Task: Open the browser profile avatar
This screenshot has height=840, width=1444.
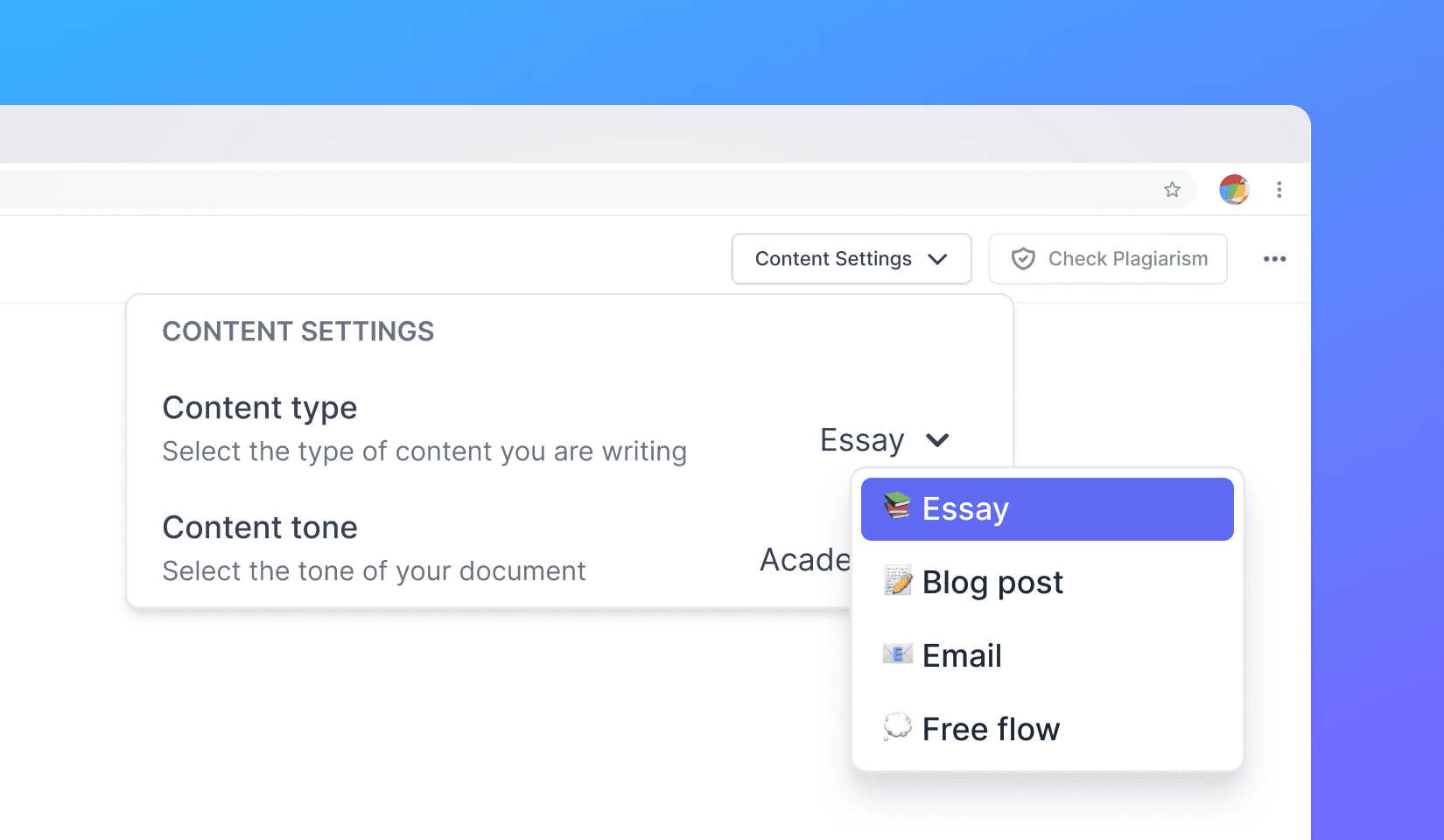Action: [x=1233, y=190]
